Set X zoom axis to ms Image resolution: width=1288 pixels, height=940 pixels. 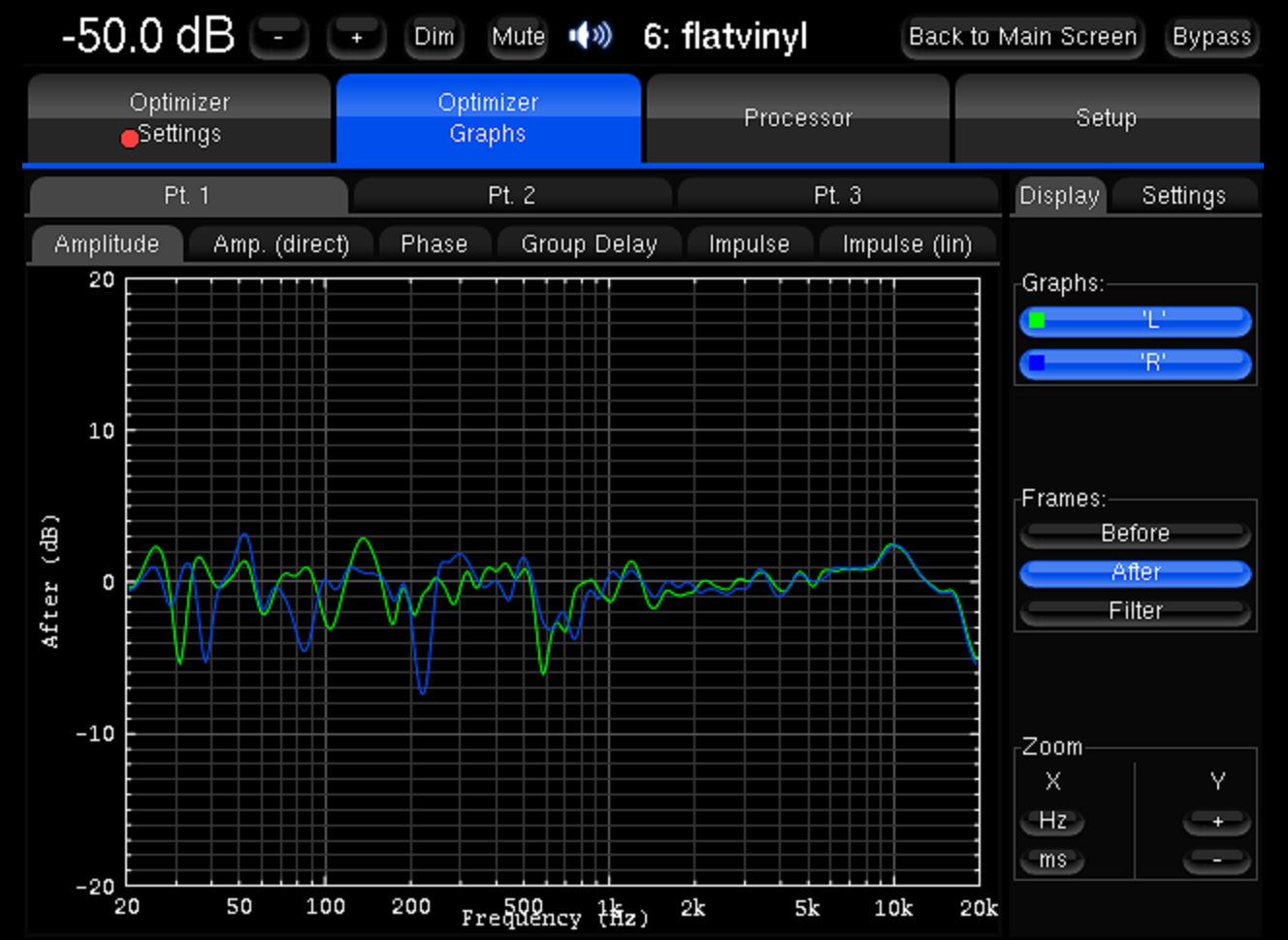(1053, 860)
